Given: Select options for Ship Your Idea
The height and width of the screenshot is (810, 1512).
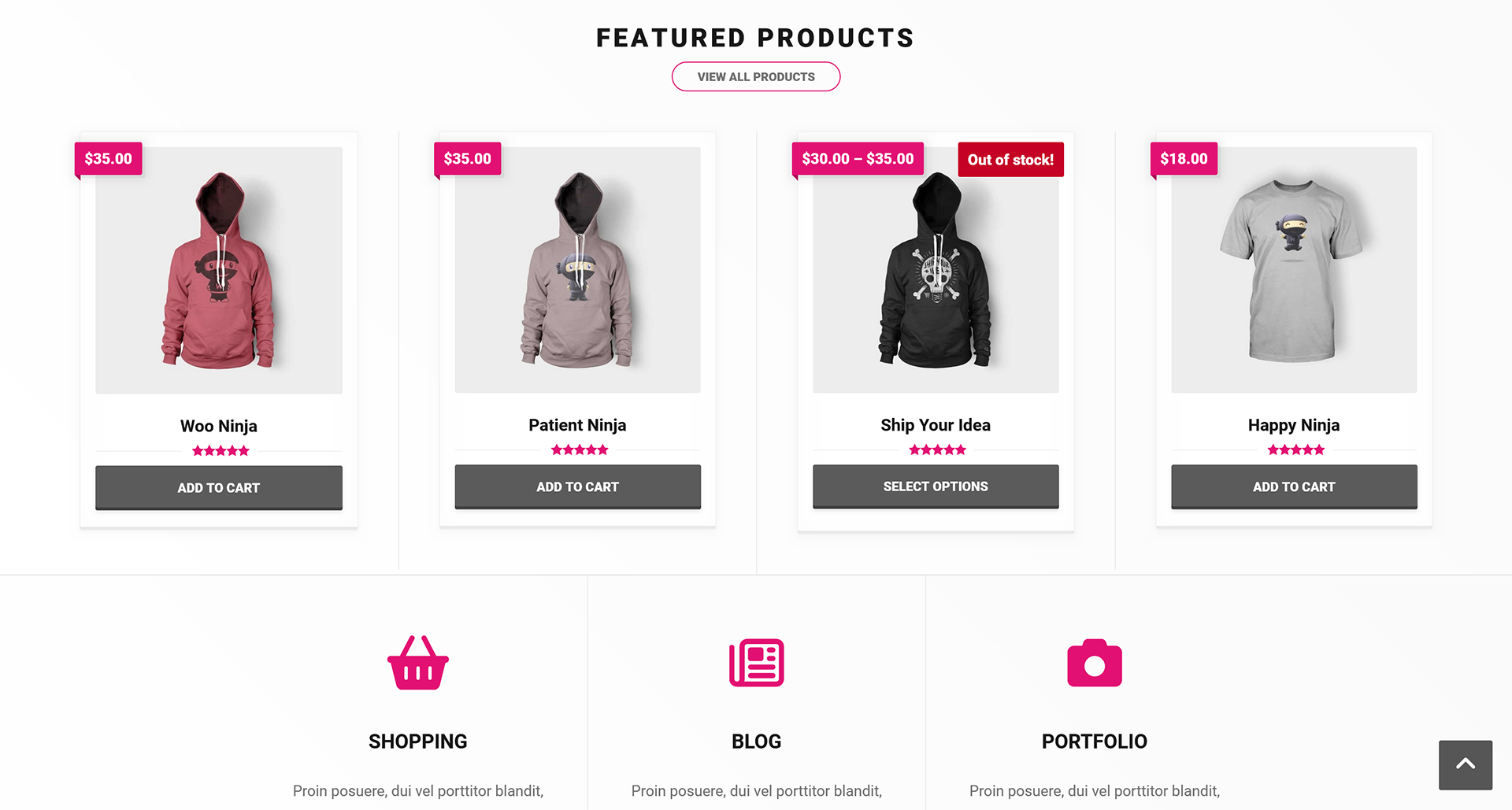Looking at the screenshot, I should [936, 486].
